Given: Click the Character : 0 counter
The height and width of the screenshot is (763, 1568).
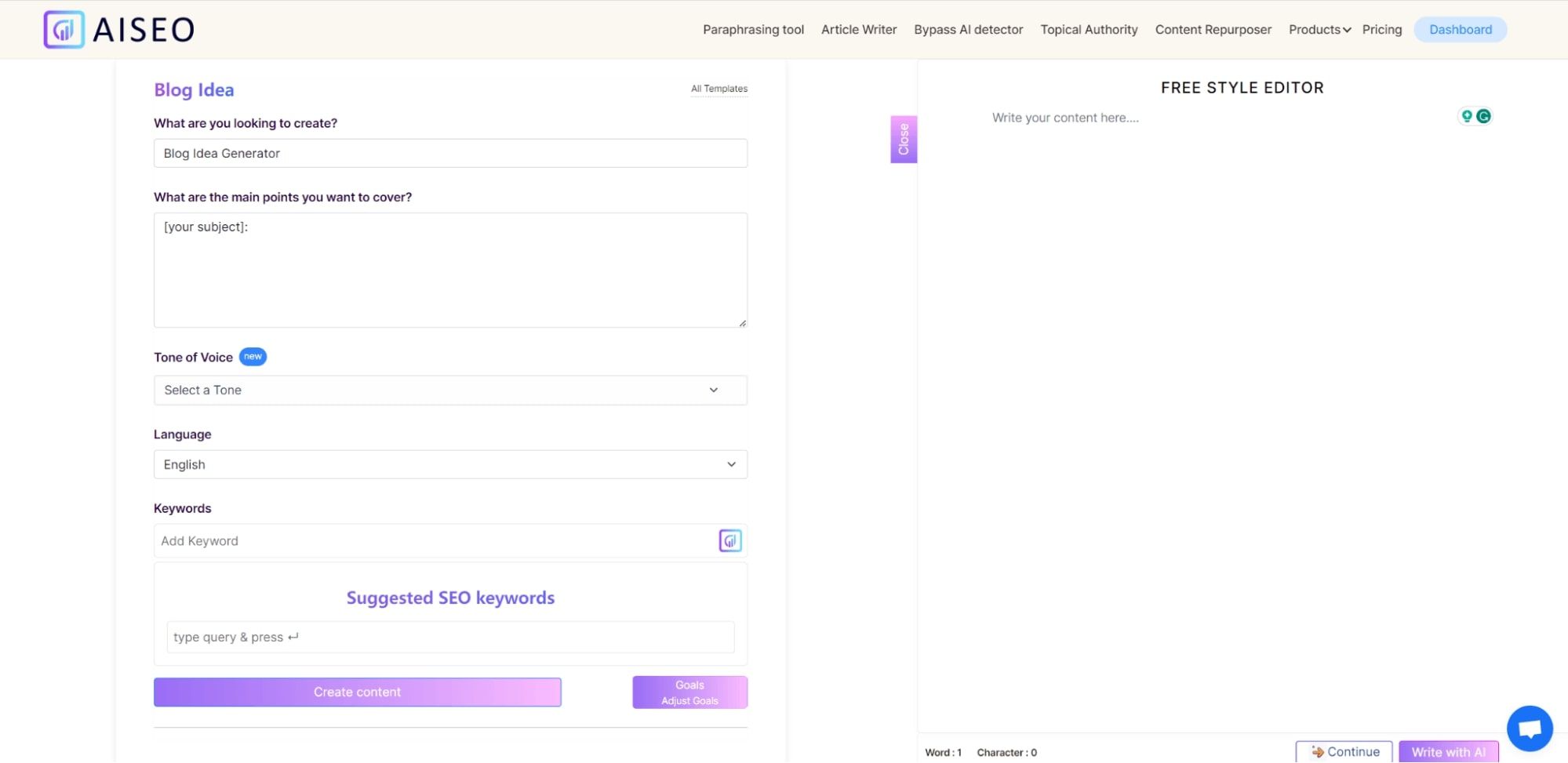Looking at the screenshot, I should pos(1006,752).
